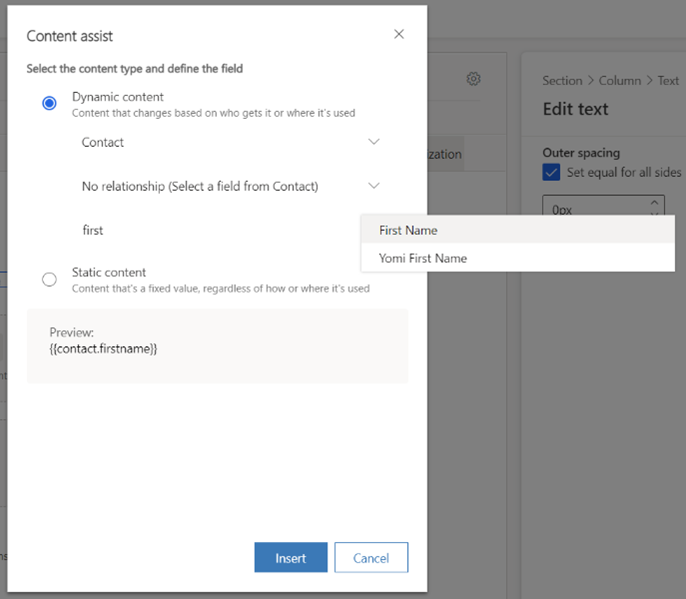Click the preview text {{contact.firstname}}
Image resolution: width=686 pixels, height=599 pixels.
pyautogui.click(x=103, y=349)
